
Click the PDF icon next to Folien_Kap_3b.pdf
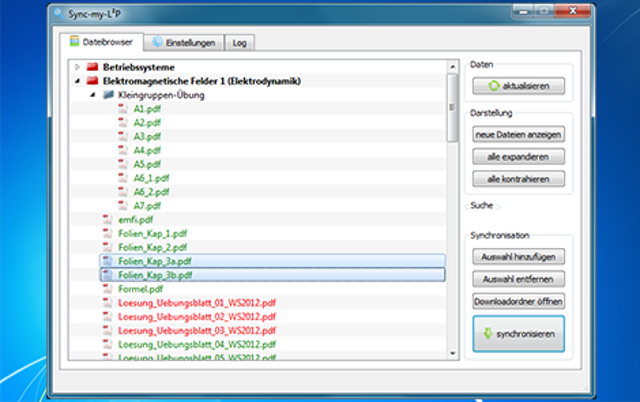click(107, 275)
